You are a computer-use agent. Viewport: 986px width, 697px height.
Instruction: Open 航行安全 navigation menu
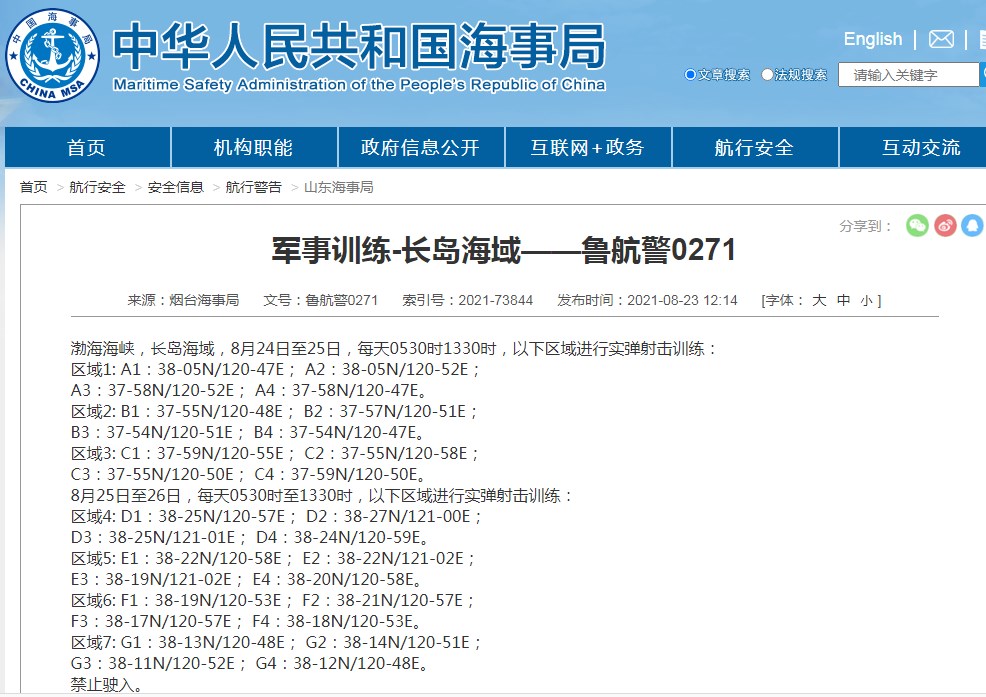click(755, 147)
